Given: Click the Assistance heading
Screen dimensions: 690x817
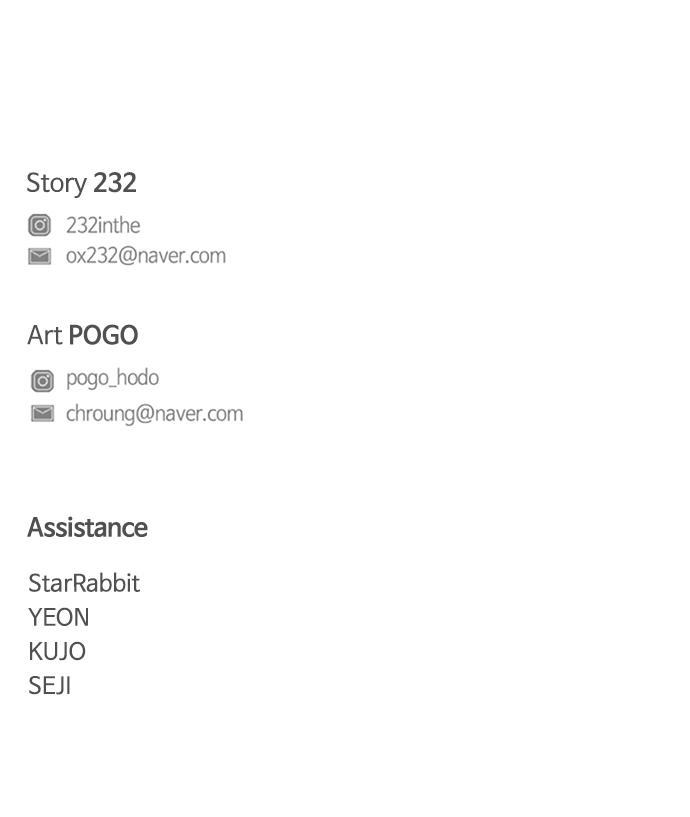Looking at the screenshot, I should tap(87, 528).
